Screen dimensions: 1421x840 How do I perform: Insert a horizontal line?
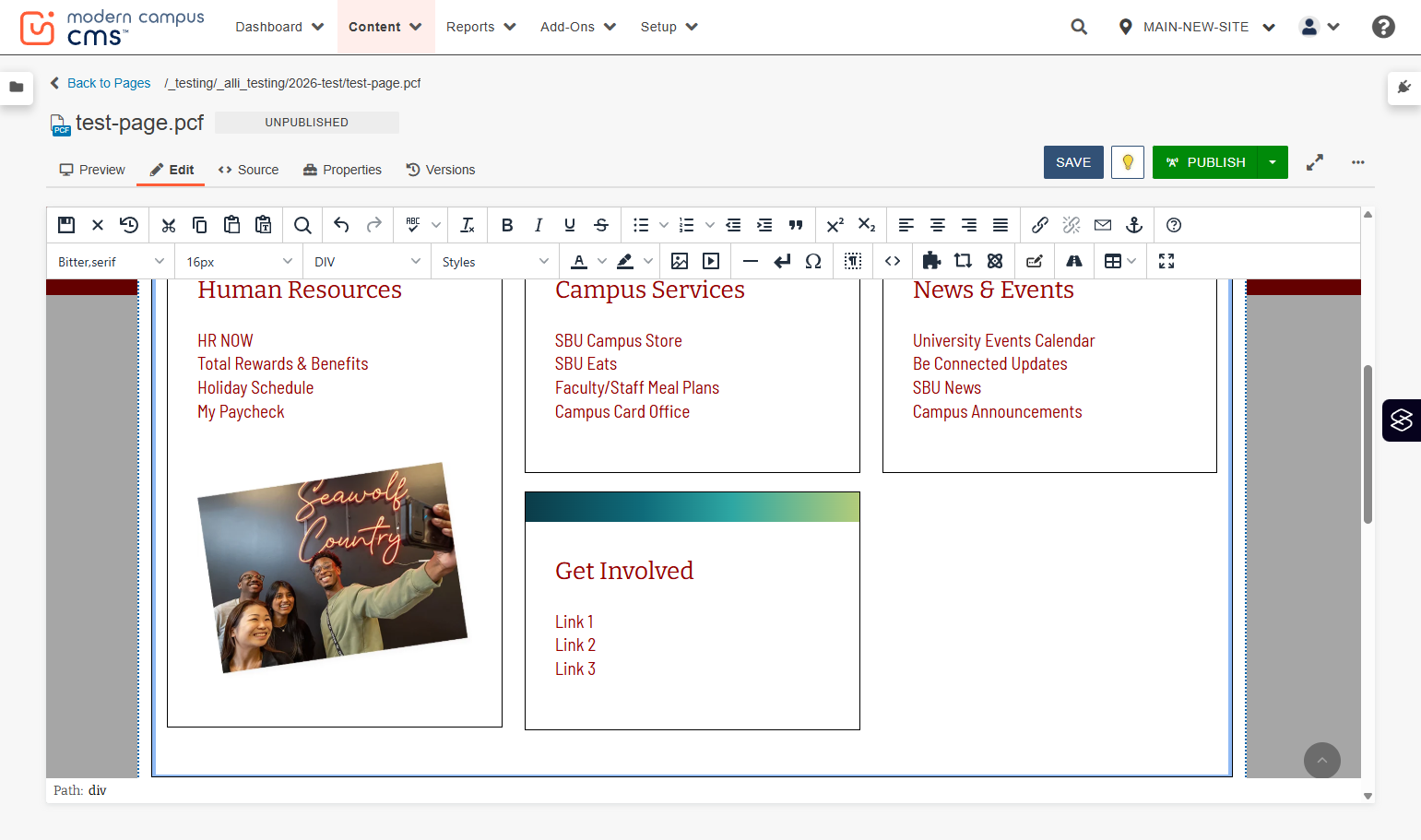[751, 261]
